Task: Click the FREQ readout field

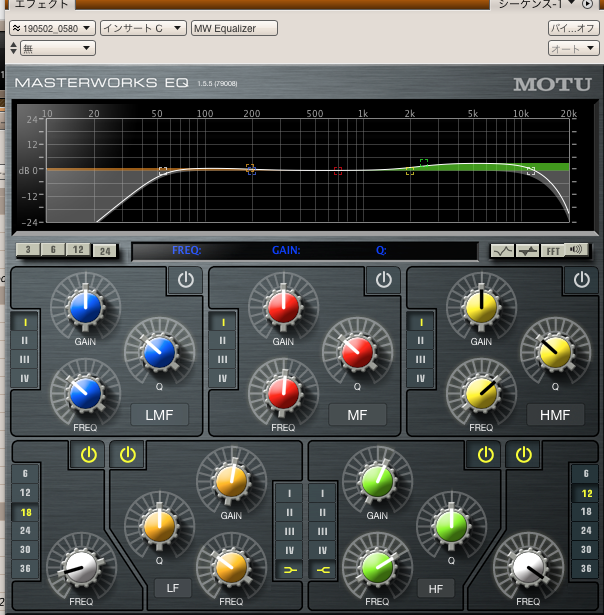Action: 187,250
